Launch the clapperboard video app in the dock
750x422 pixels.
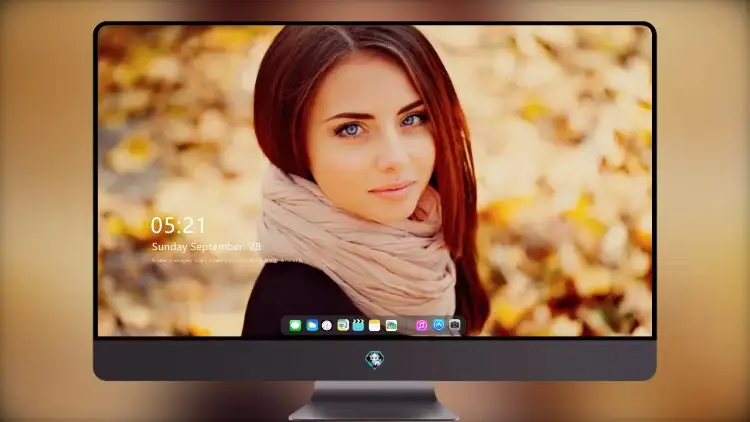[x=358, y=326]
